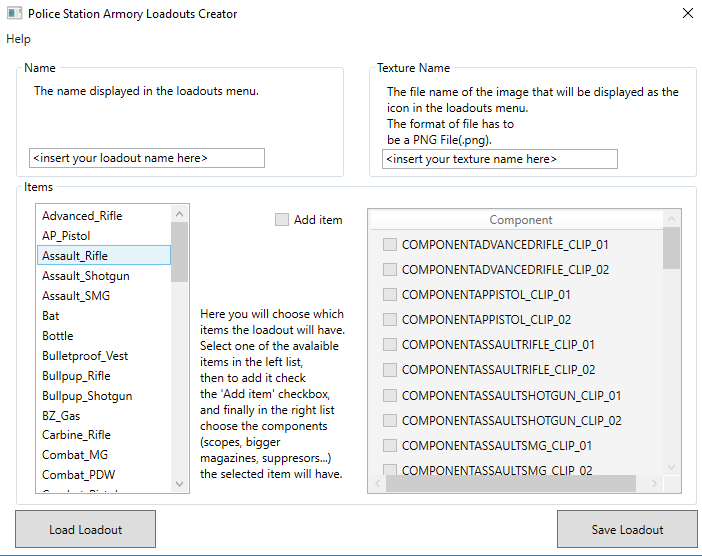702x556 pixels.
Task: Select Bulletproof_Vest in items list
Action: [85, 356]
